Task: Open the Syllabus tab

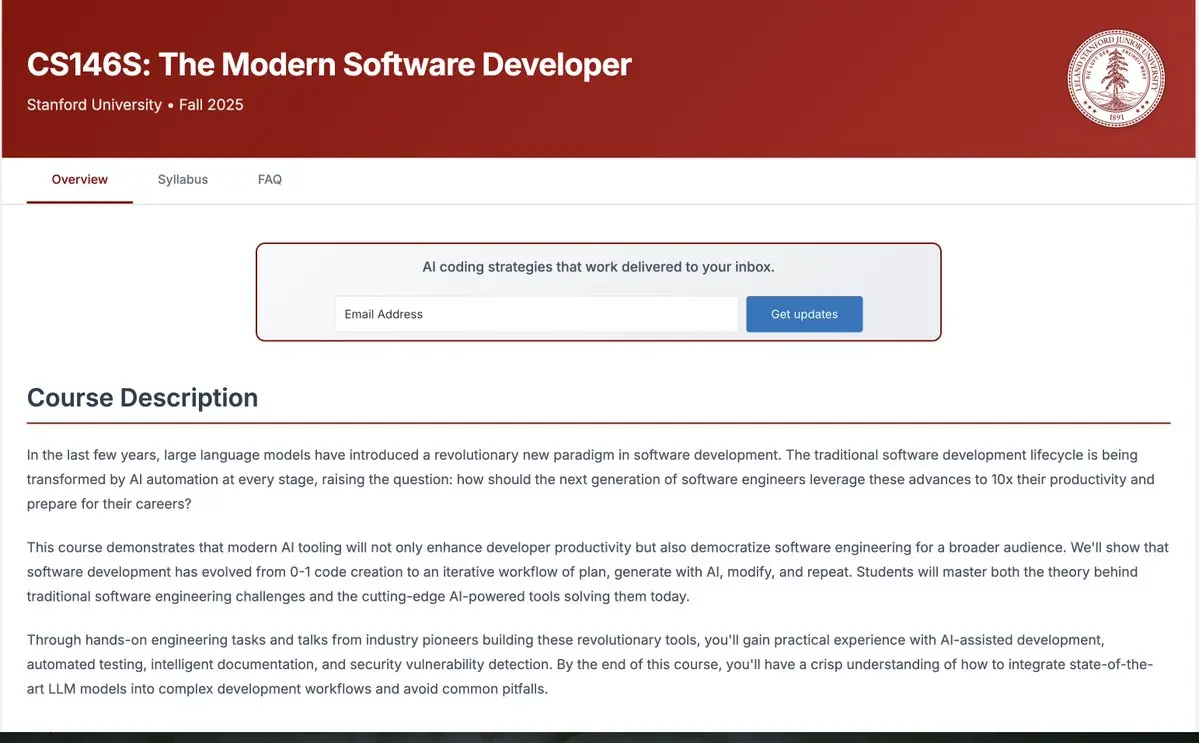Action: click(x=183, y=180)
